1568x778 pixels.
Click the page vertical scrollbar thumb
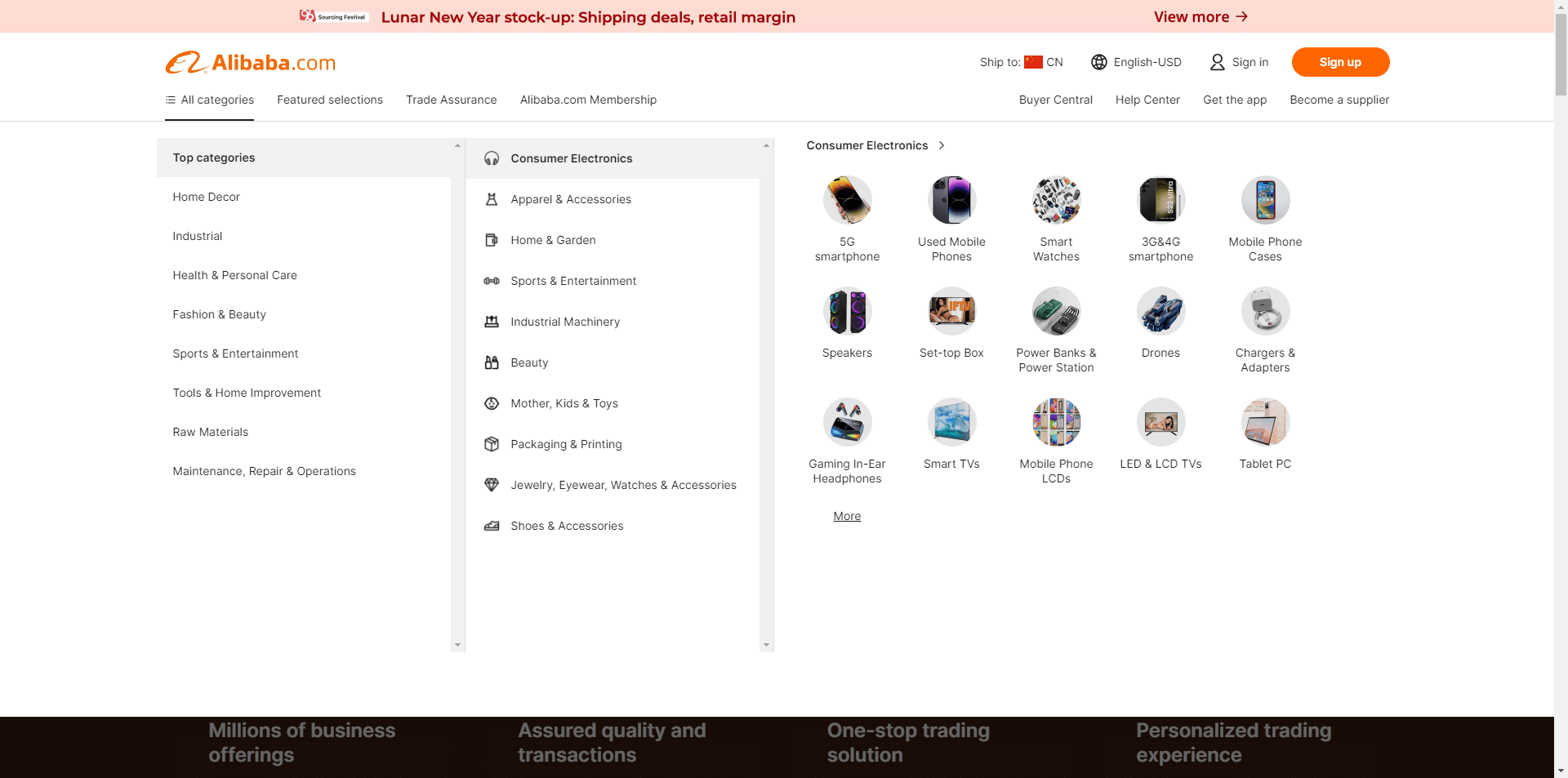point(1561,54)
